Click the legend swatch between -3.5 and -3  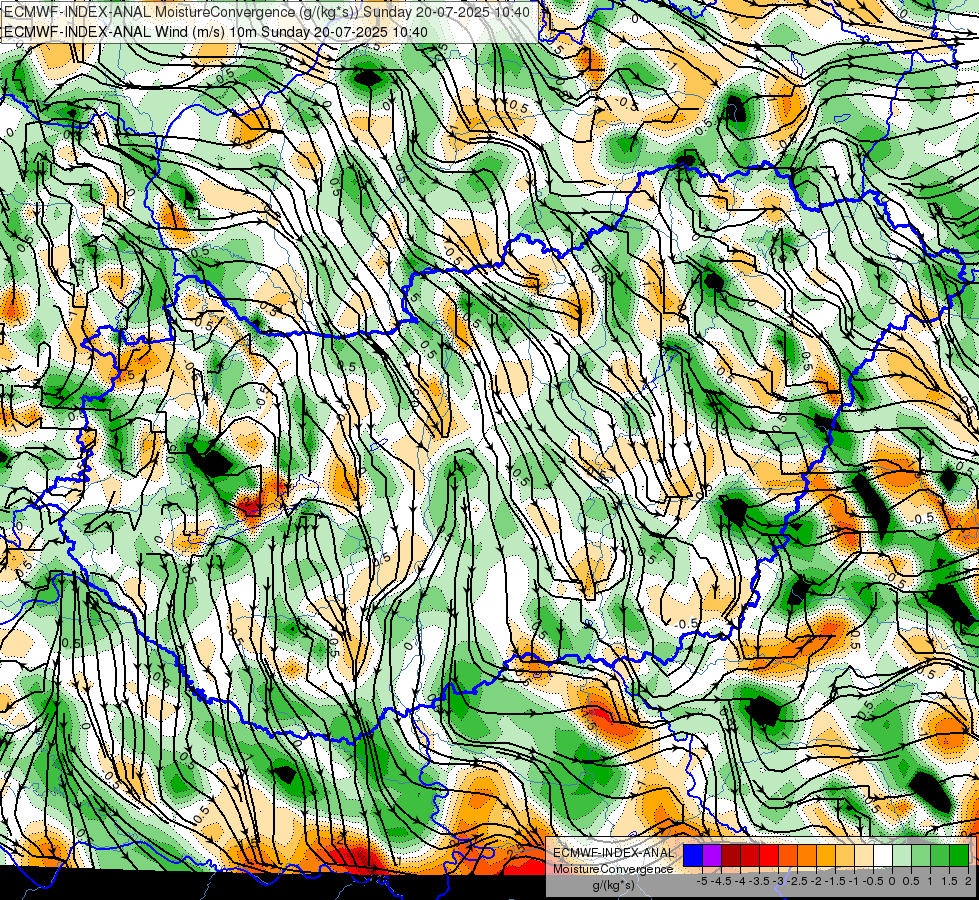coord(769,855)
